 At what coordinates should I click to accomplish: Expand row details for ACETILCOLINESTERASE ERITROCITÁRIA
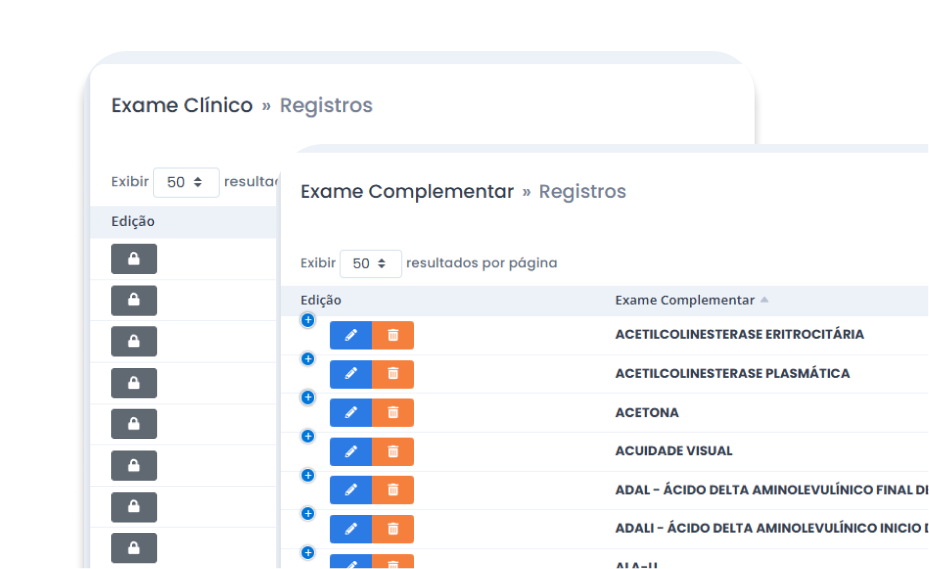[308, 320]
